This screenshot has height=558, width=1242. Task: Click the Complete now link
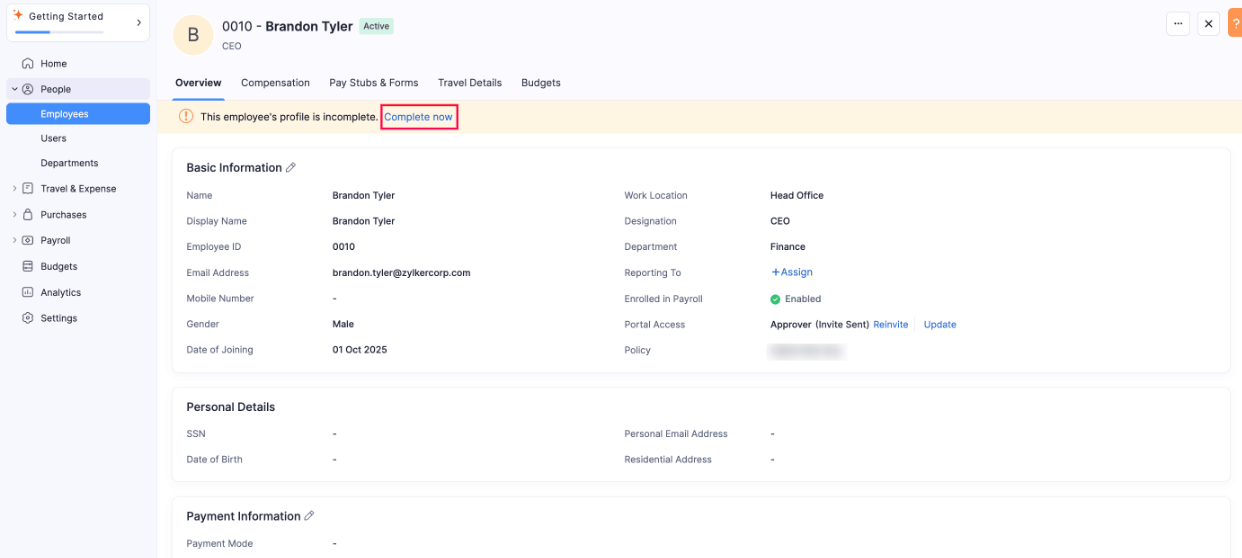point(418,117)
